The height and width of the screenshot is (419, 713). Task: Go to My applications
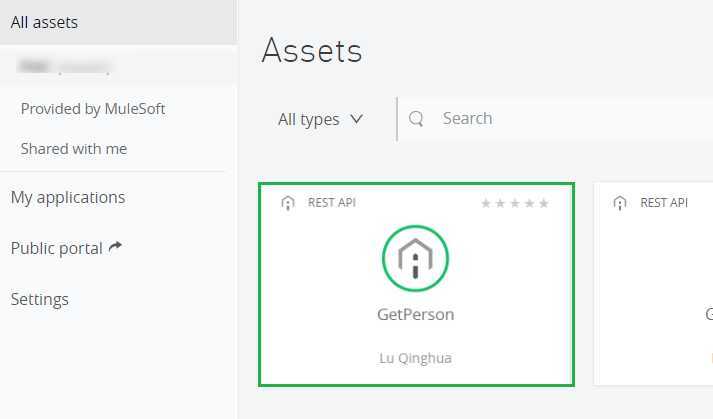point(68,197)
